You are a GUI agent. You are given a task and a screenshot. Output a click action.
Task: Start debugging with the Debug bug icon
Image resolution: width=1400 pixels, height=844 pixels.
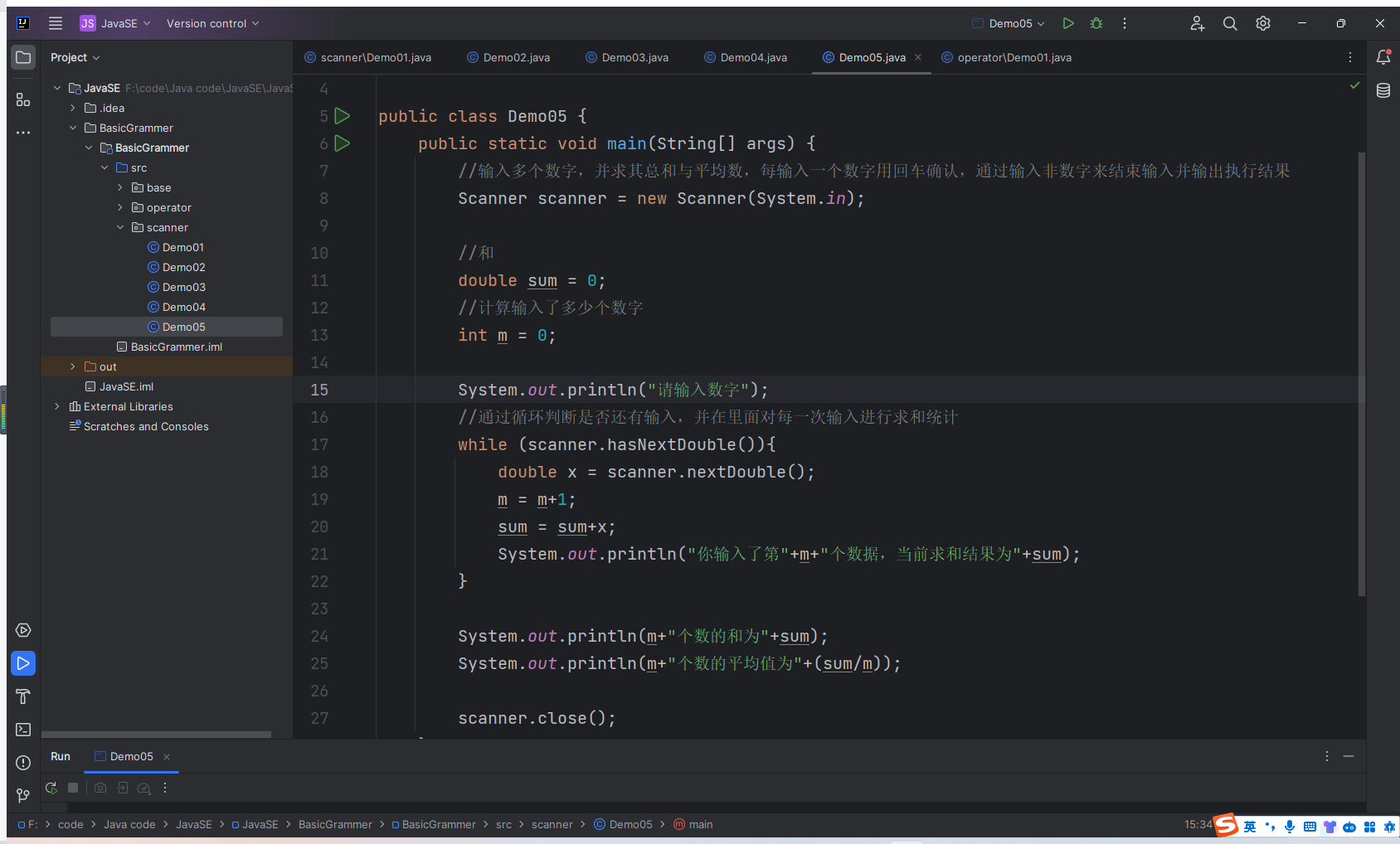(1096, 23)
